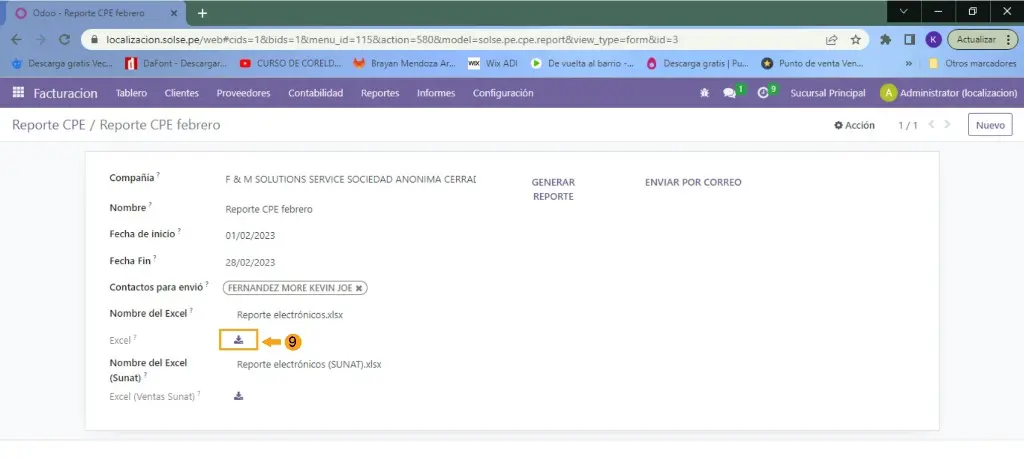Download the Reporte electrónicos Excel file
The image size is (1024, 459).
238,340
